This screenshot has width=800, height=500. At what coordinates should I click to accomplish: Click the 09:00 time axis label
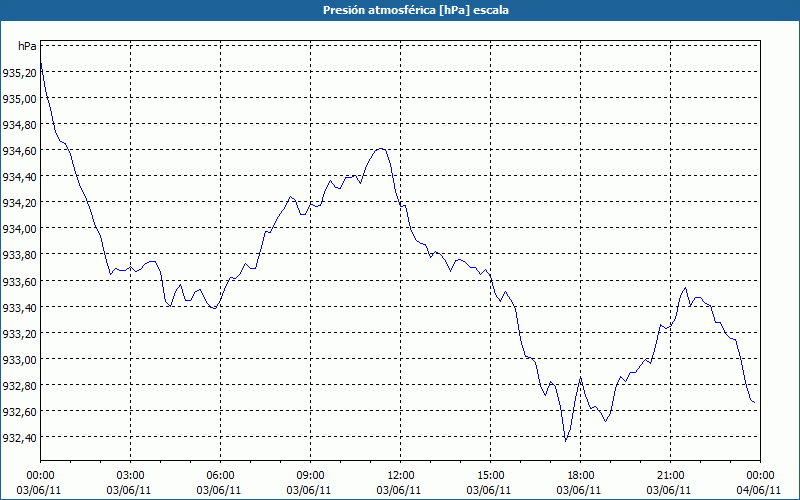[310, 476]
